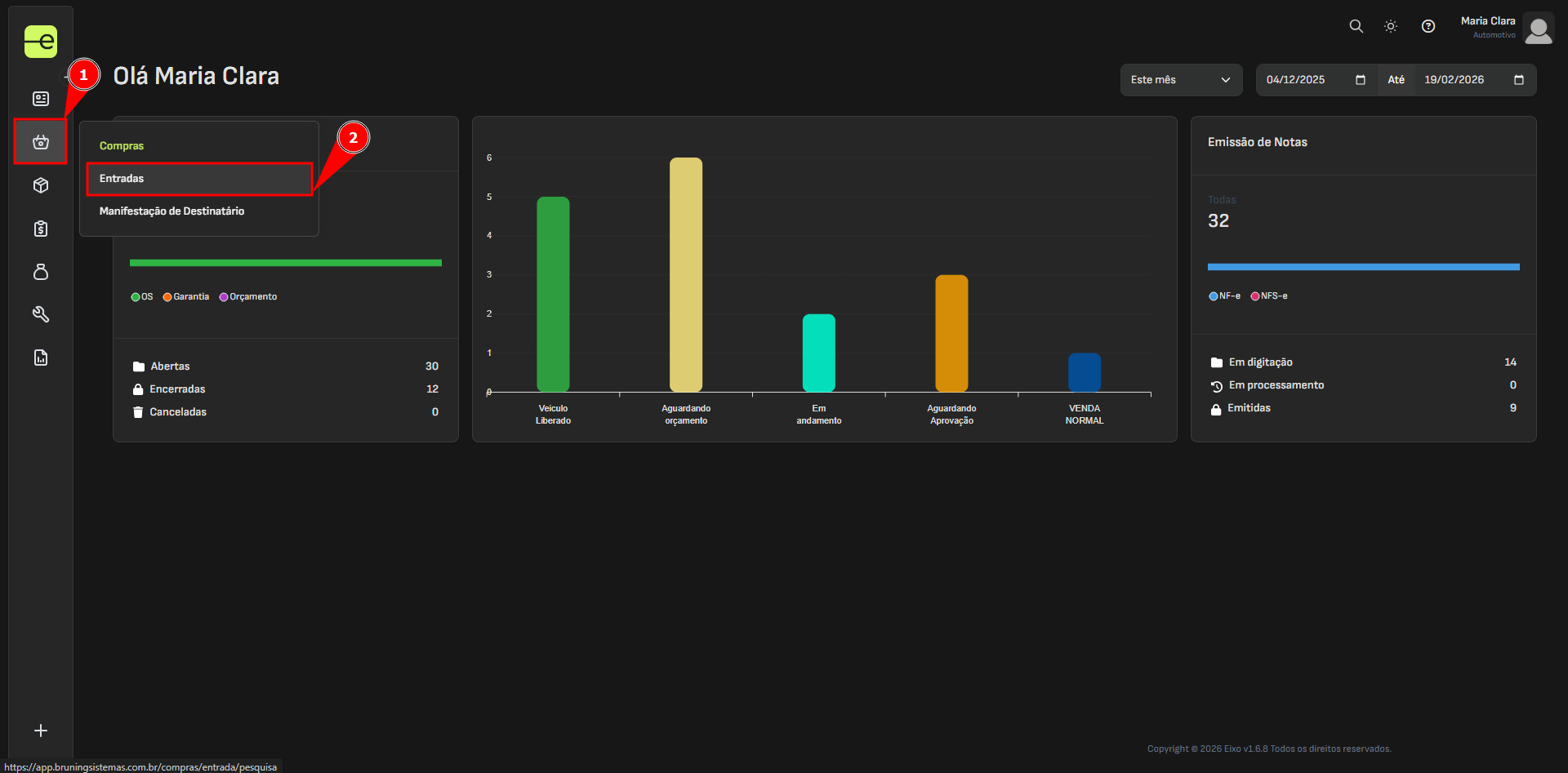Open the start date calendar picker

[x=1361, y=80]
